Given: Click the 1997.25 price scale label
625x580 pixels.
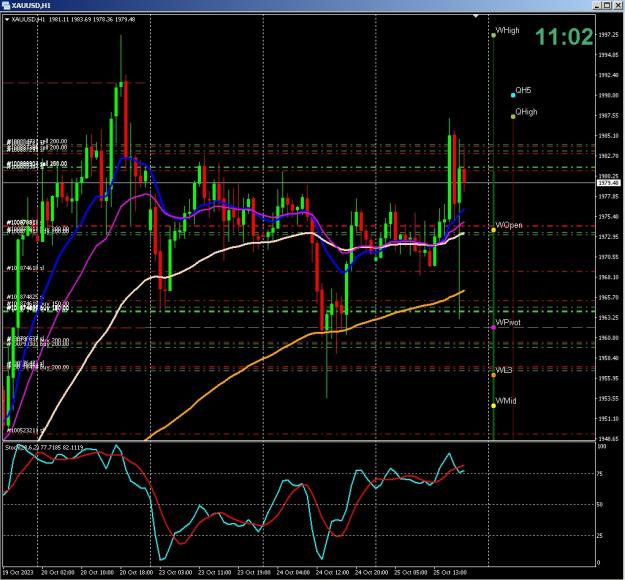Looking at the screenshot, I should tap(608, 35).
